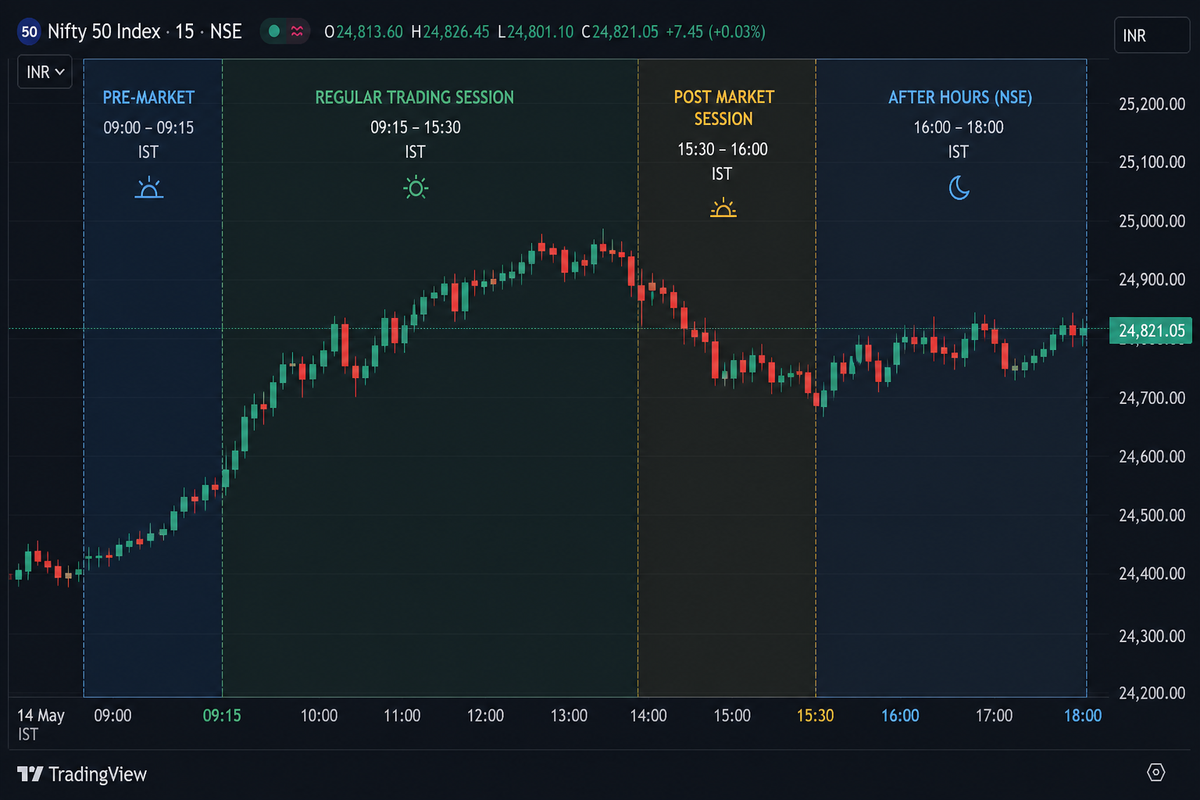Screen dimensions: 1200x800
Task: Click the pink wave data-status icon
Action: (297, 32)
